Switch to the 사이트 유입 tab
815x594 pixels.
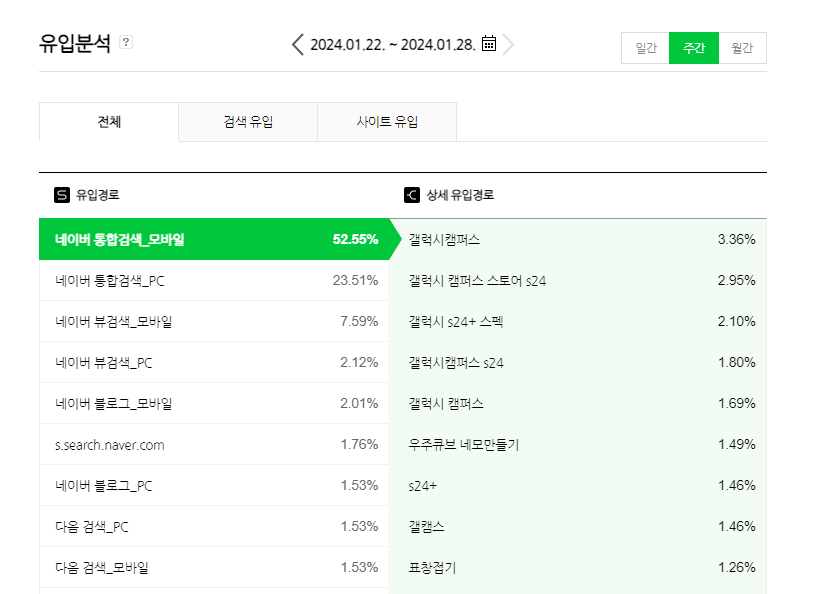click(387, 122)
